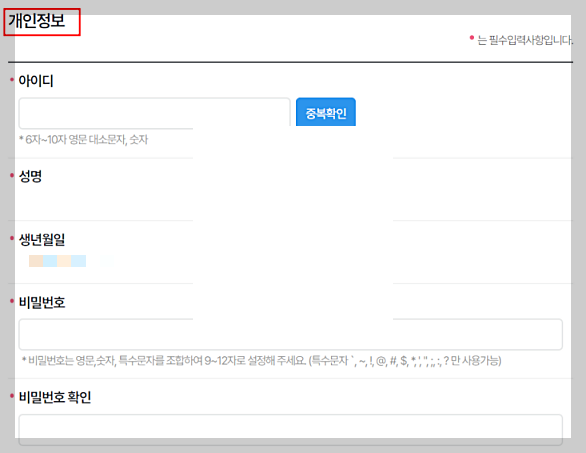Click the password rule hint text
The image size is (586, 453).
(262, 361)
